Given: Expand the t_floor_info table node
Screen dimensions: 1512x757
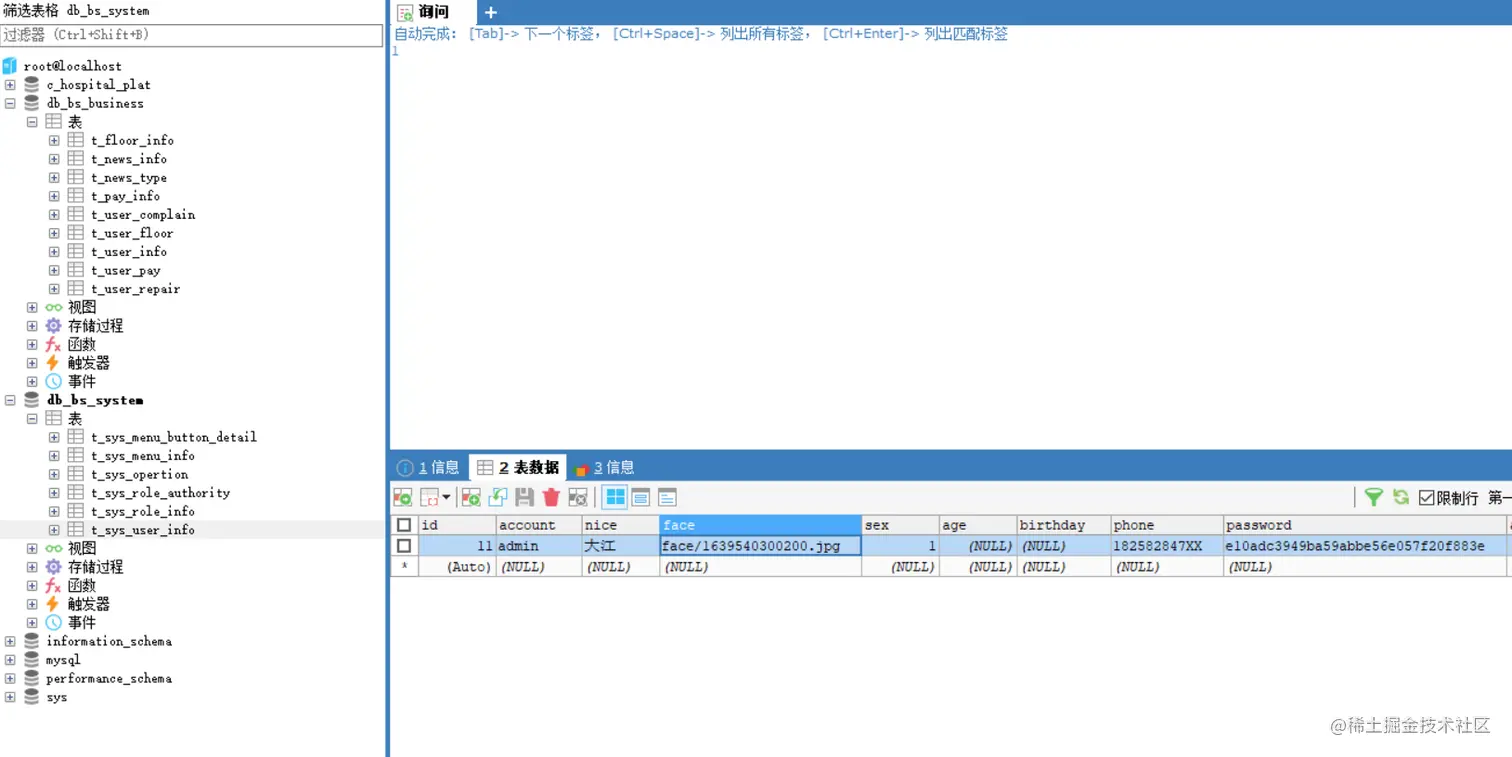Looking at the screenshot, I should tap(54, 141).
